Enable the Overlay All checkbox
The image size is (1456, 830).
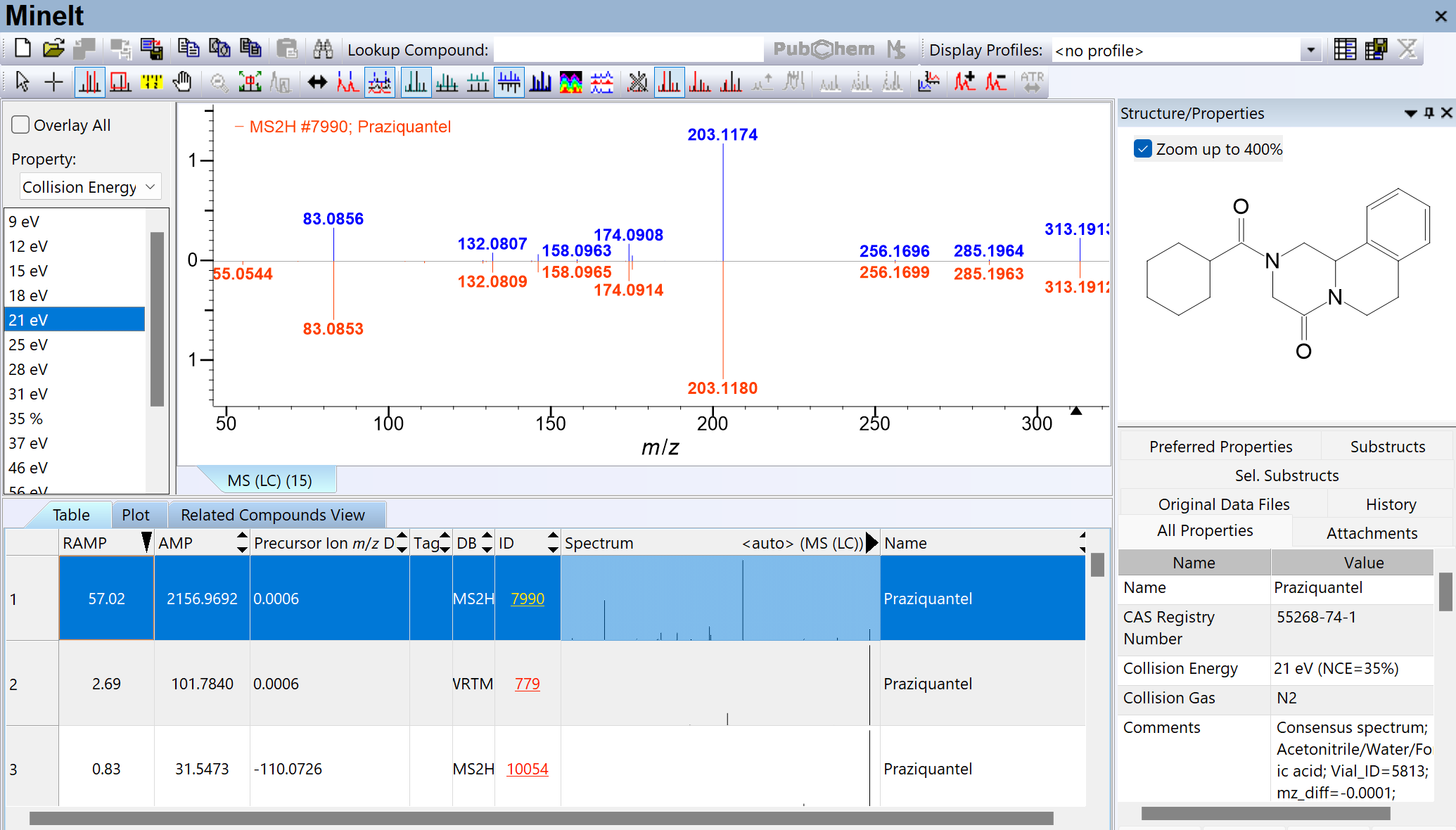pos(21,124)
